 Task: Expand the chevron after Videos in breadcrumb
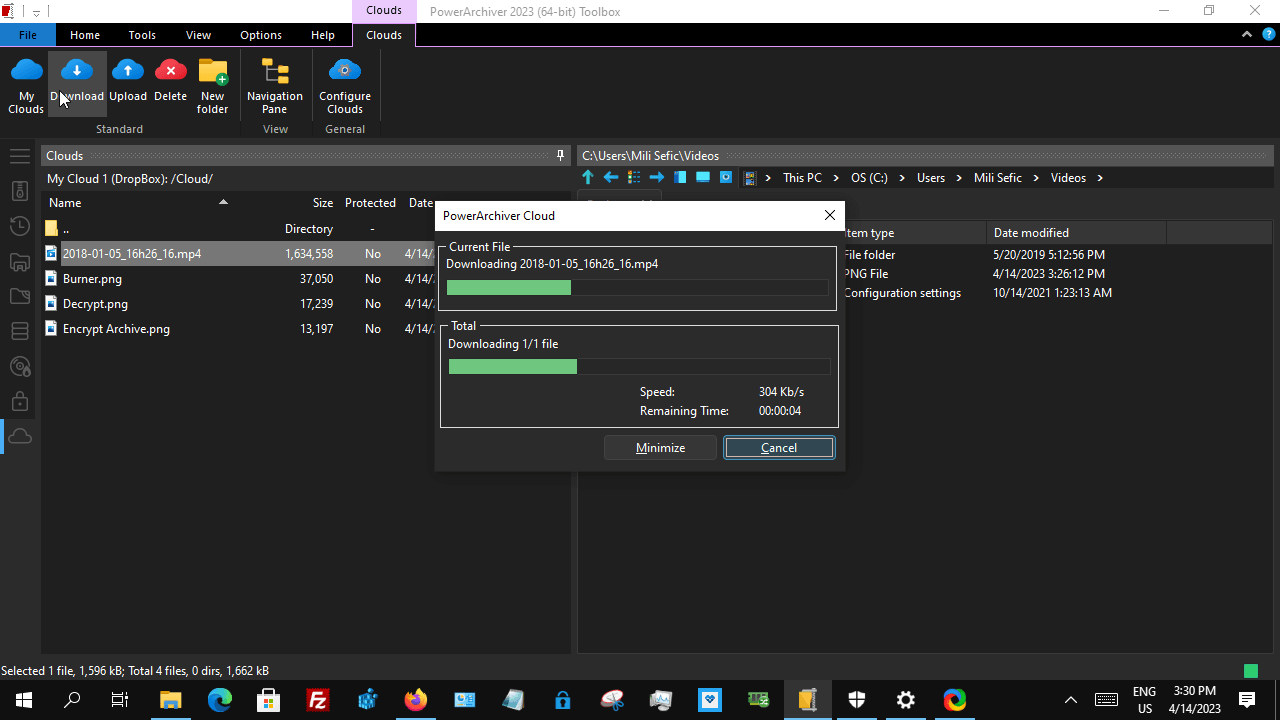1100,178
